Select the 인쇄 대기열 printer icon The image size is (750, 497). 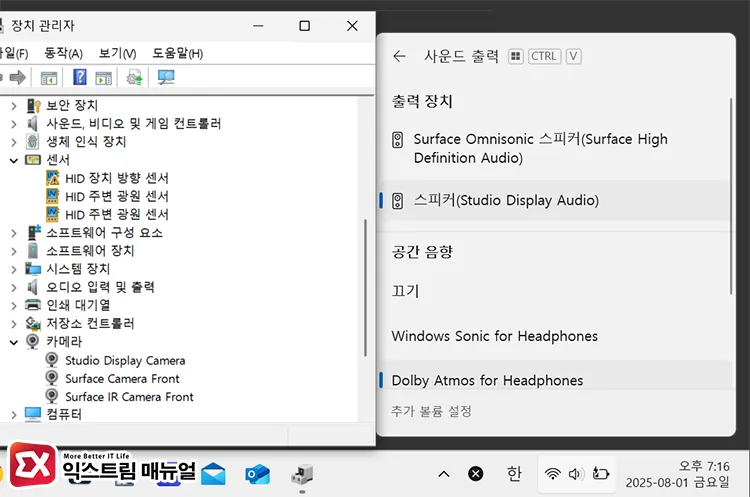(x=33, y=305)
